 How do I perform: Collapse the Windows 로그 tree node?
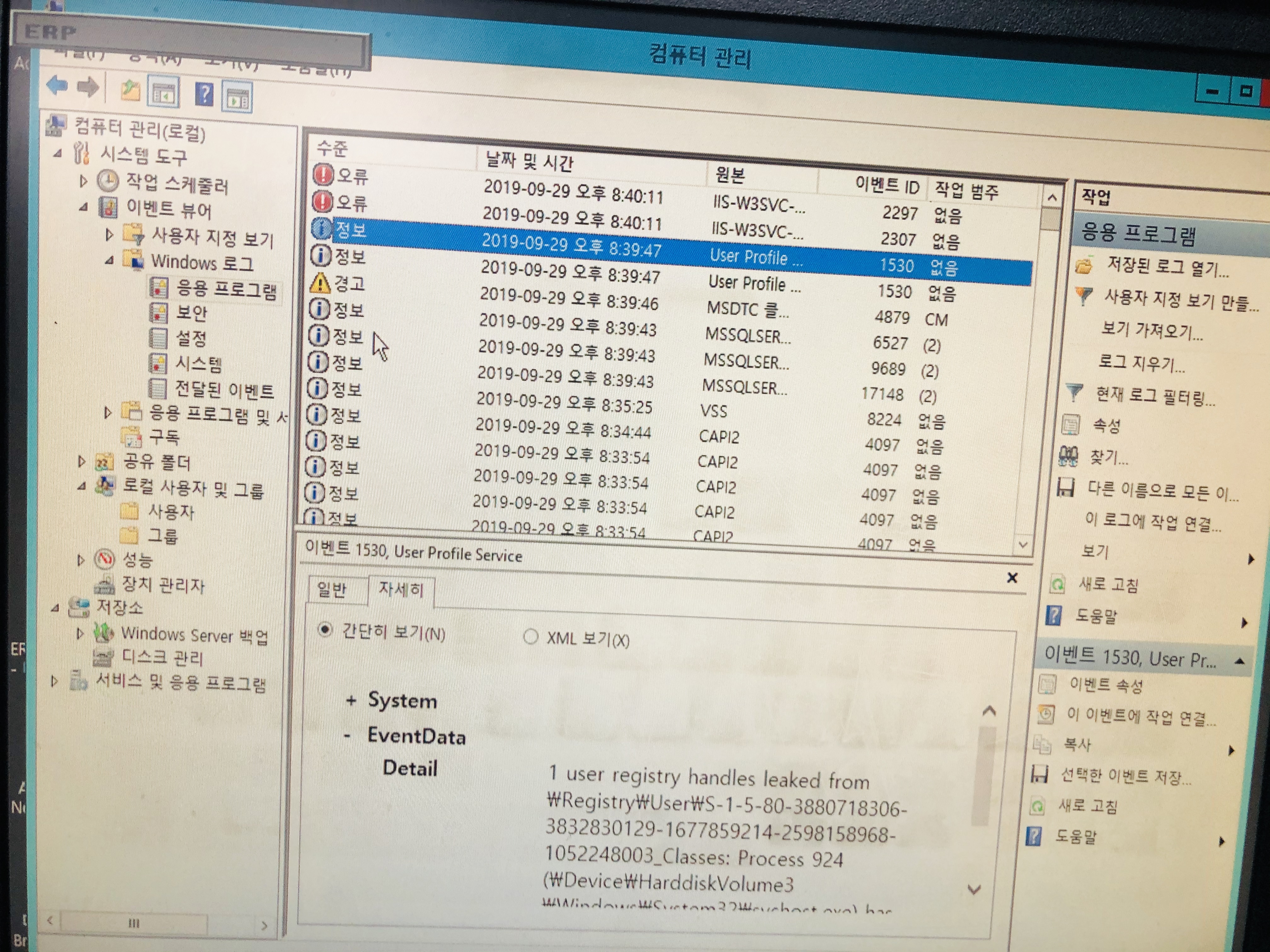coord(109,261)
